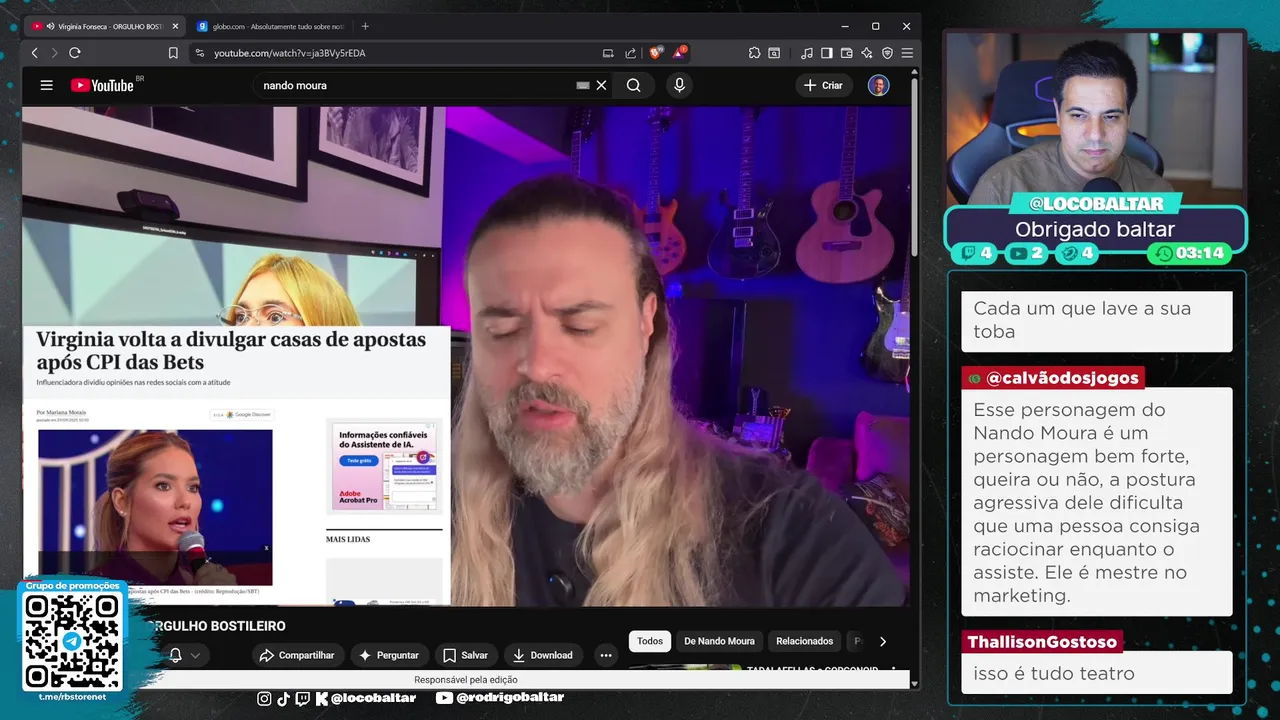
Task: Clear the search text with X icon
Action: coord(601,85)
